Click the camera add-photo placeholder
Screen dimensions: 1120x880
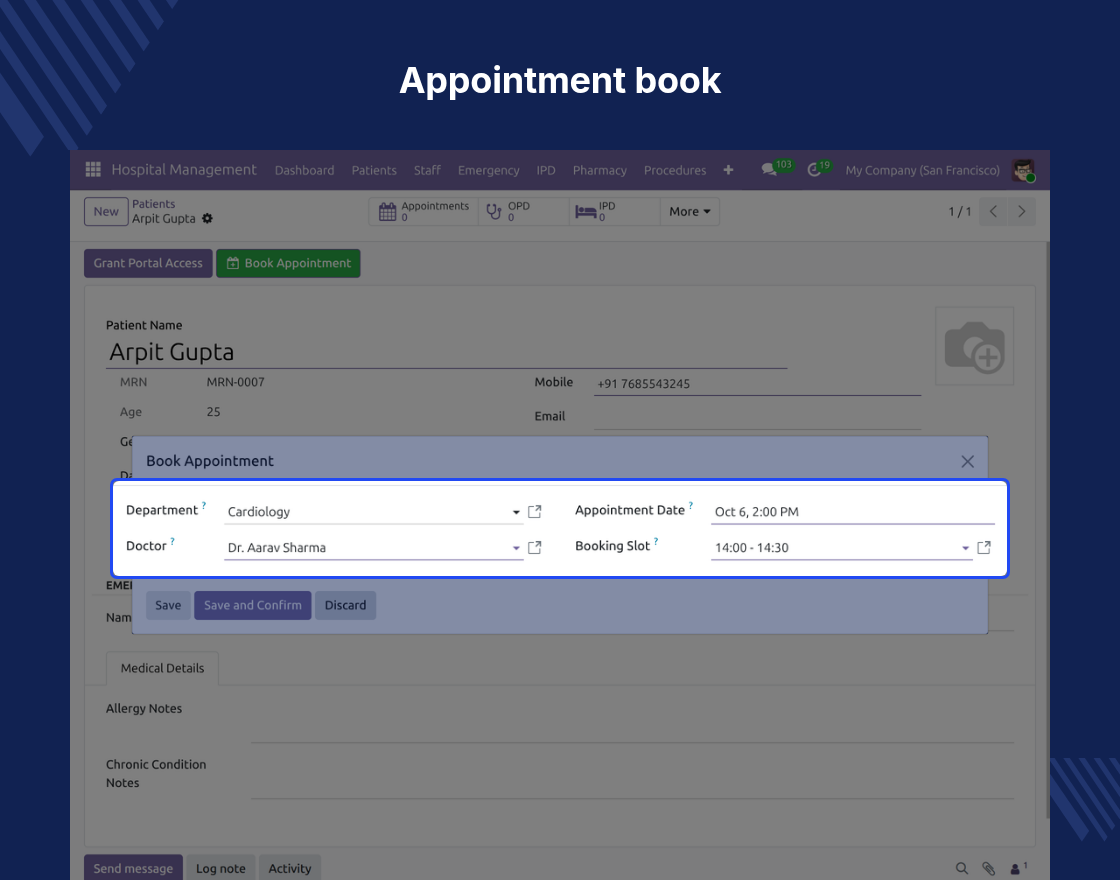pyautogui.click(x=974, y=346)
